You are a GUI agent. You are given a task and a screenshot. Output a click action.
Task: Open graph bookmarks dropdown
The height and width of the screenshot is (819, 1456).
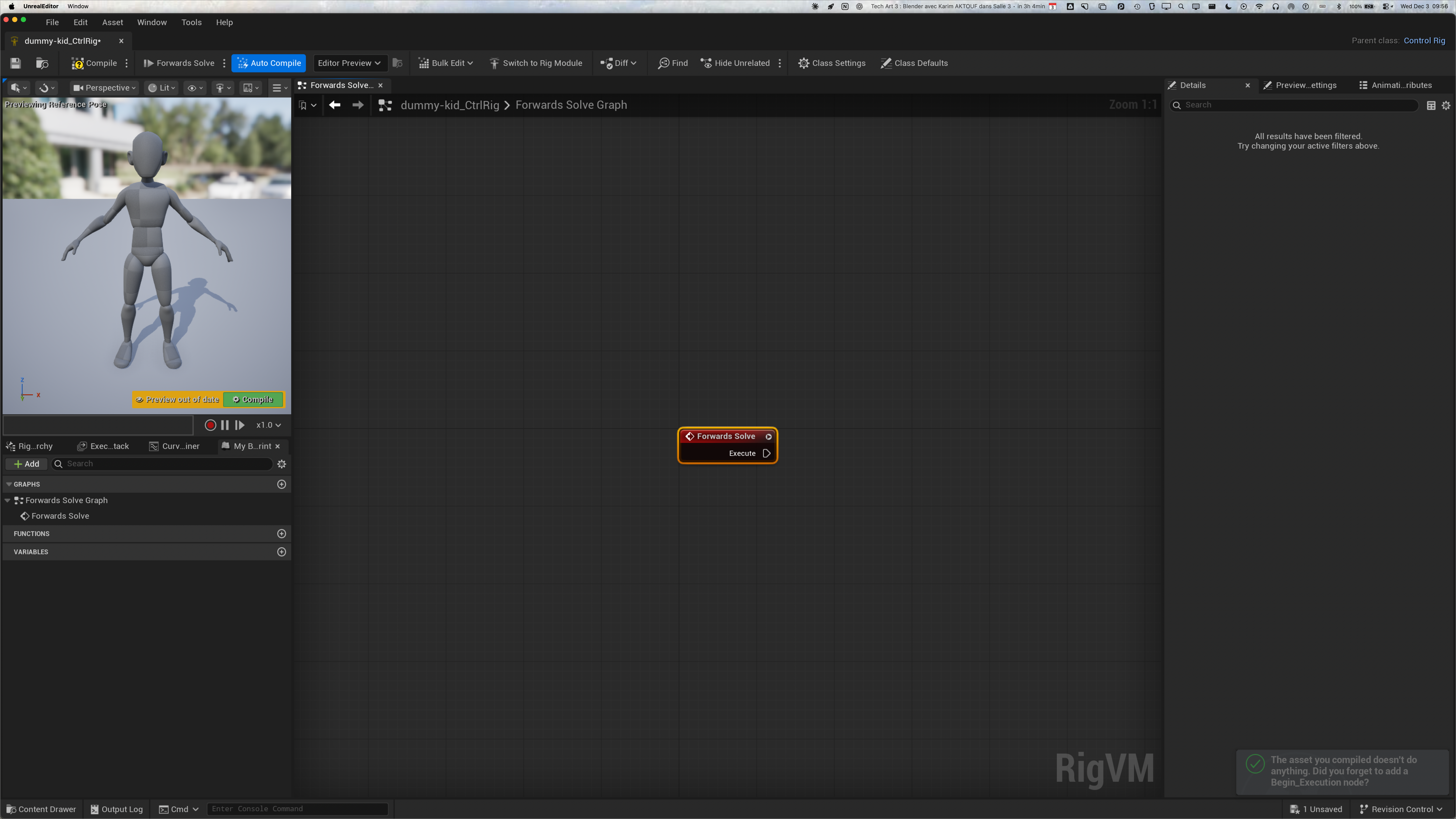click(307, 105)
